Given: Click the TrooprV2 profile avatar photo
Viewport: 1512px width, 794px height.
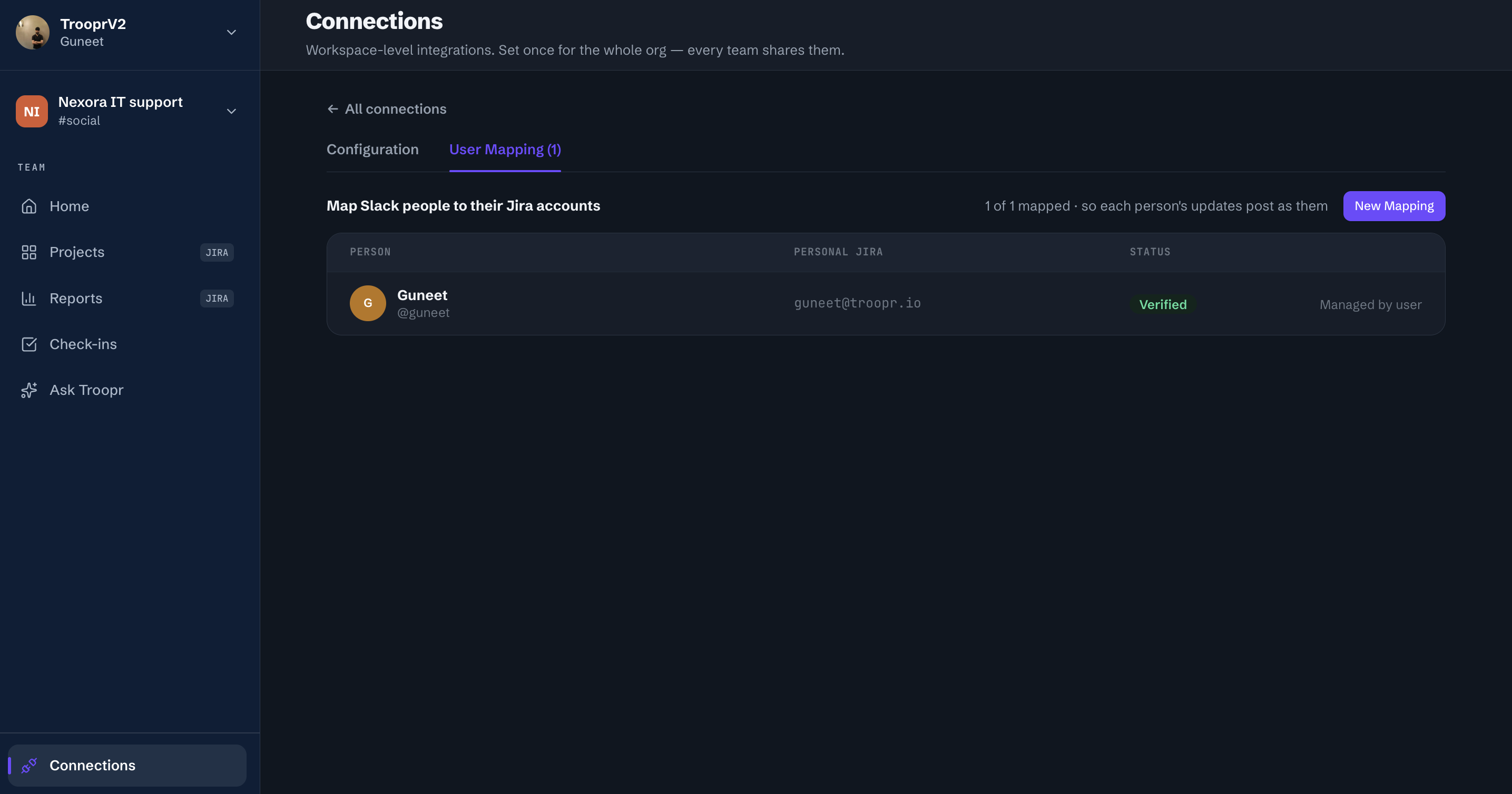Looking at the screenshot, I should tap(32, 32).
